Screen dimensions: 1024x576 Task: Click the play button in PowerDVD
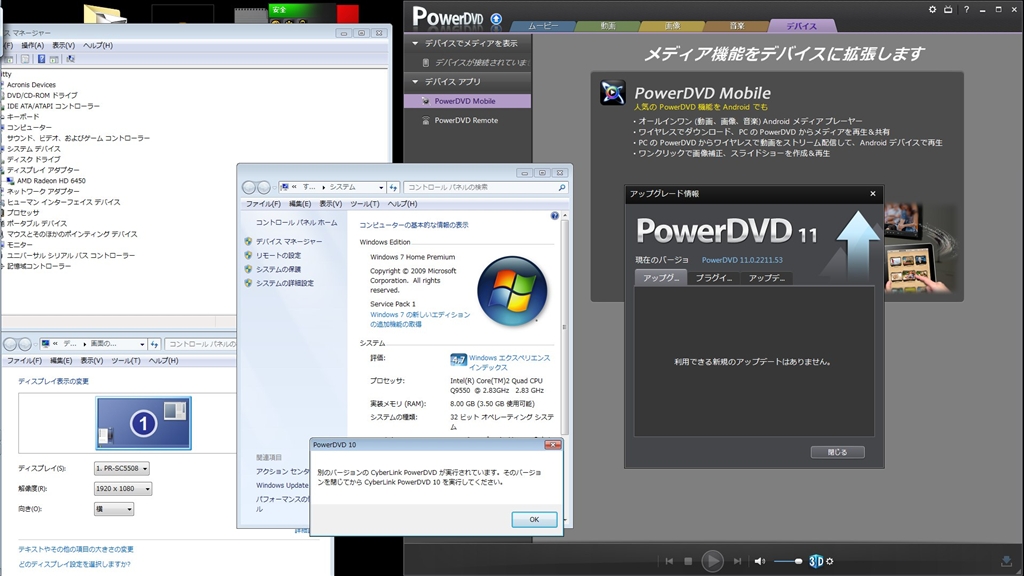coord(712,560)
